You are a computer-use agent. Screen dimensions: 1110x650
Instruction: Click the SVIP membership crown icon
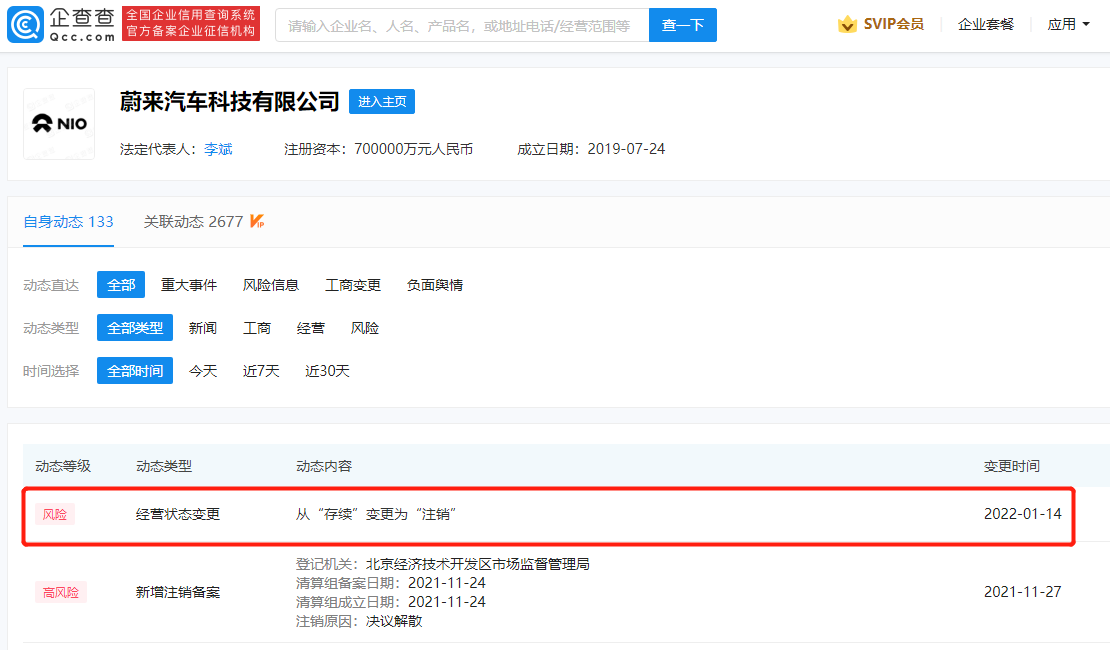point(849,23)
